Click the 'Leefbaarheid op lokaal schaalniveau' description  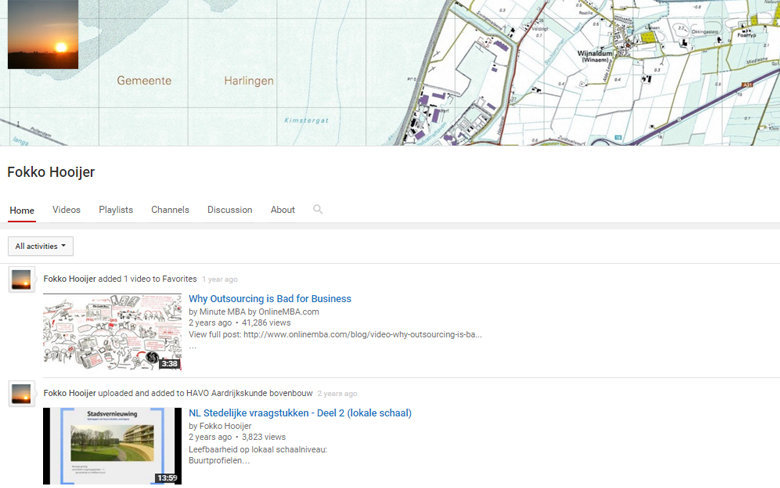click(258, 450)
